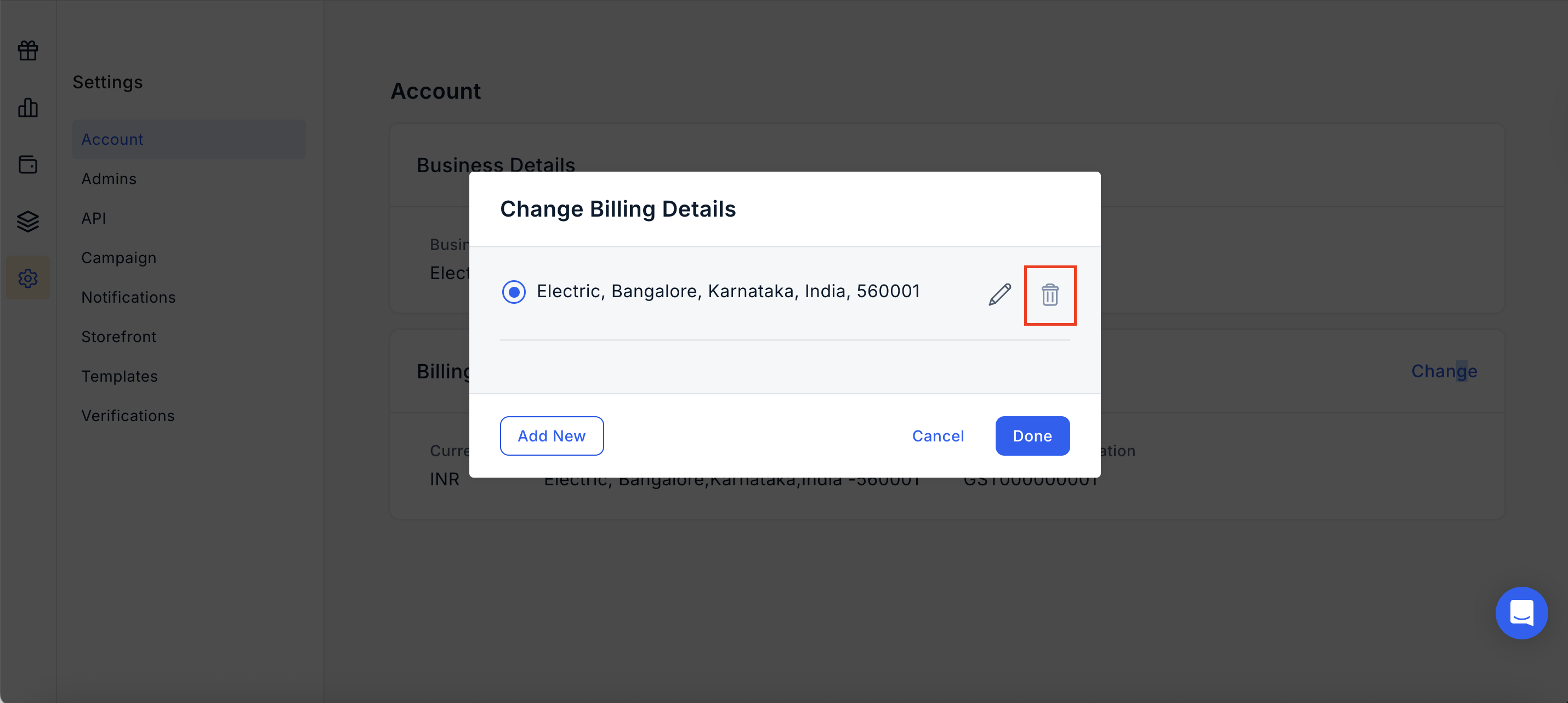1568x703 pixels.
Task: Go to Notifications settings section
Action: click(128, 298)
